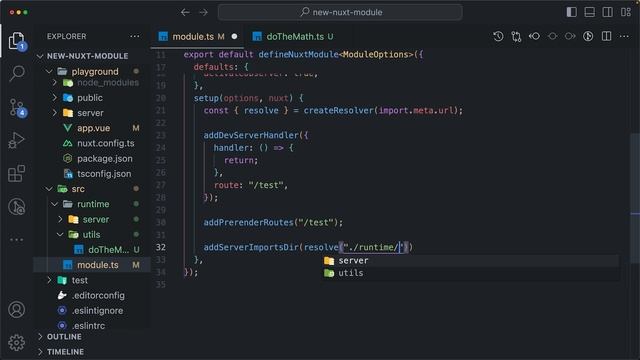Open changes compare icon in editor toolbar
640x360 pixels.
[x=516, y=36]
